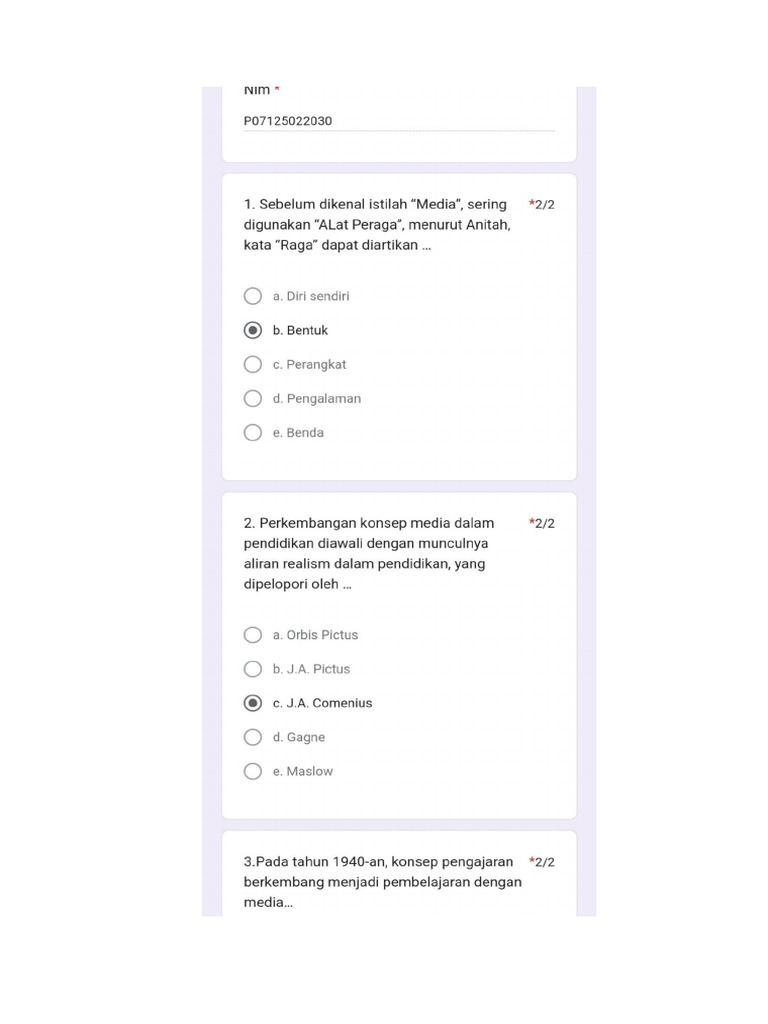Select option b. J.A. Pictus
This screenshot has width=768, height=1024.
point(253,669)
